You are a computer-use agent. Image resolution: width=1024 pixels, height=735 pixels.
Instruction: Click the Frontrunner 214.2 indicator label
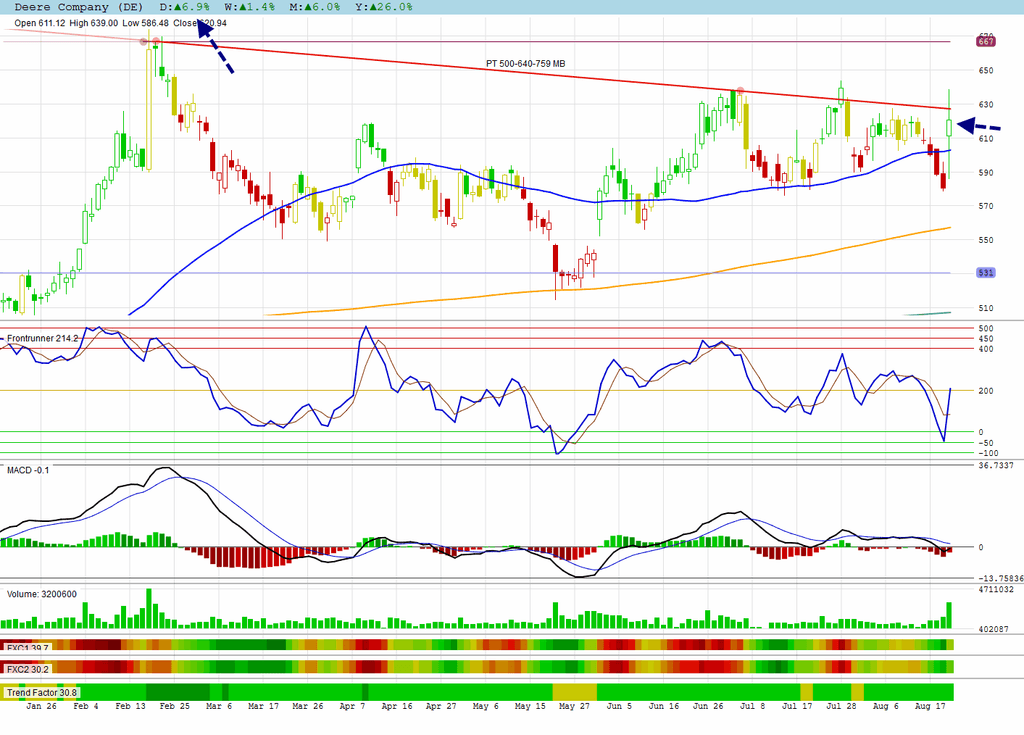42,338
